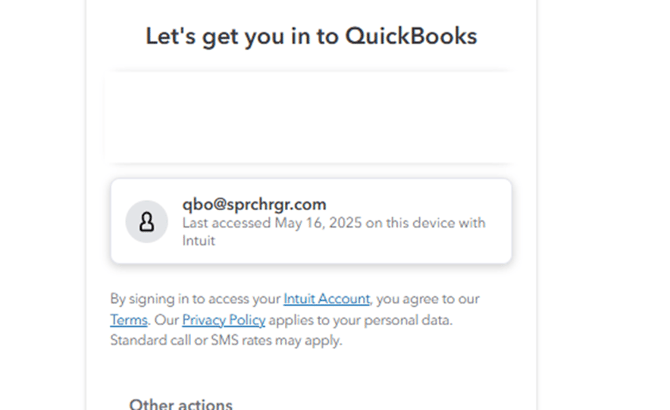Click empty margin left of sign-in panel
670x410 pixels.
[43, 205]
